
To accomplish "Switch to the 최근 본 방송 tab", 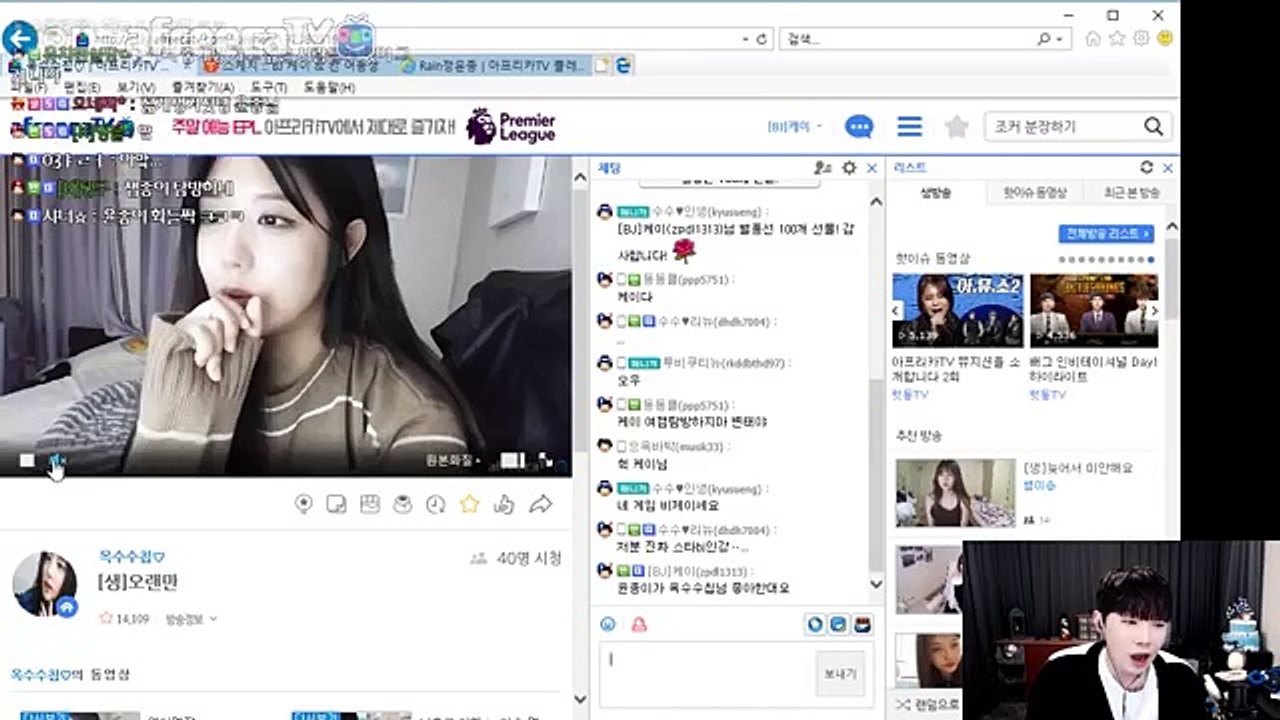I will [x=1132, y=193].
